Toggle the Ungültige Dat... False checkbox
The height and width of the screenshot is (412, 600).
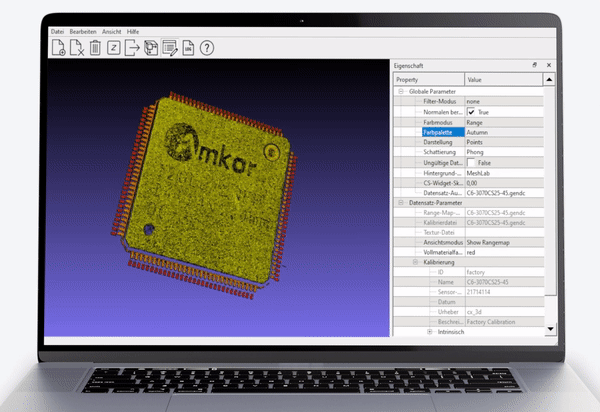point(471,163)
